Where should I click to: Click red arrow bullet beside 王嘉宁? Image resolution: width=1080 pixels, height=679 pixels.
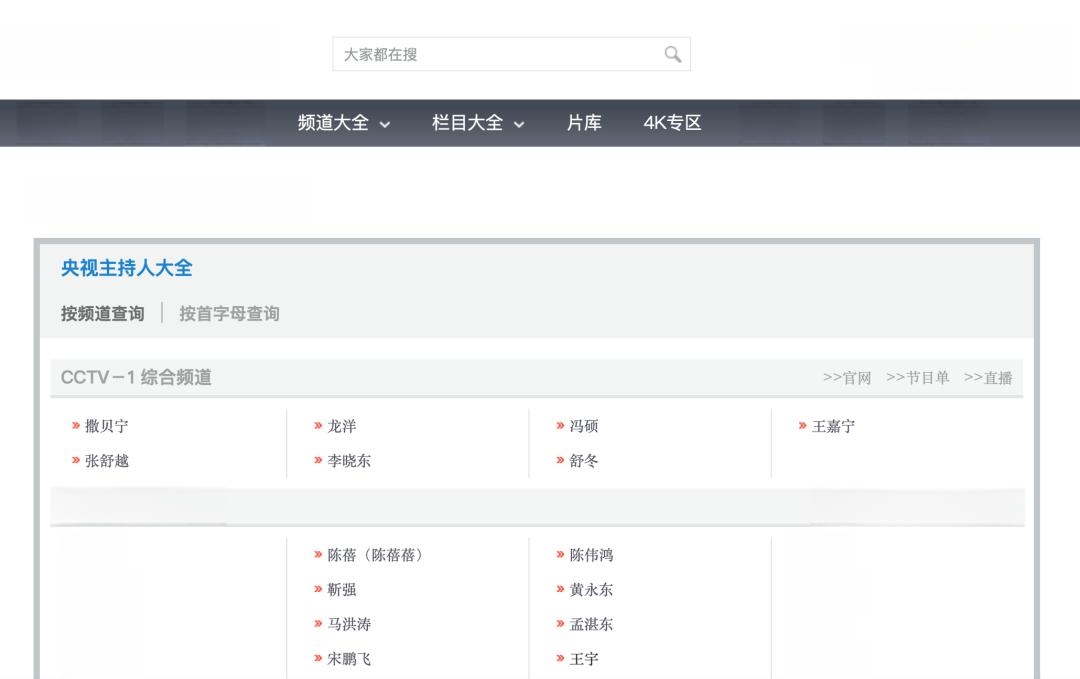[802, 426]
